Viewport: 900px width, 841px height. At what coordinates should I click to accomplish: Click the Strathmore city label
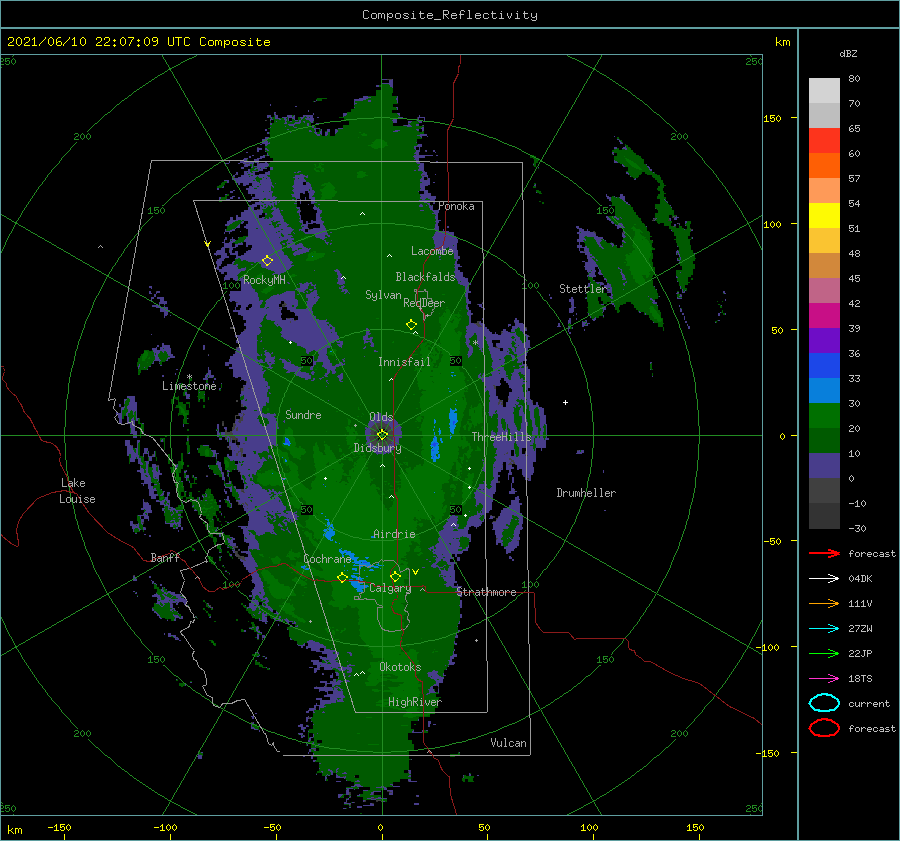(x=486, y=592)
